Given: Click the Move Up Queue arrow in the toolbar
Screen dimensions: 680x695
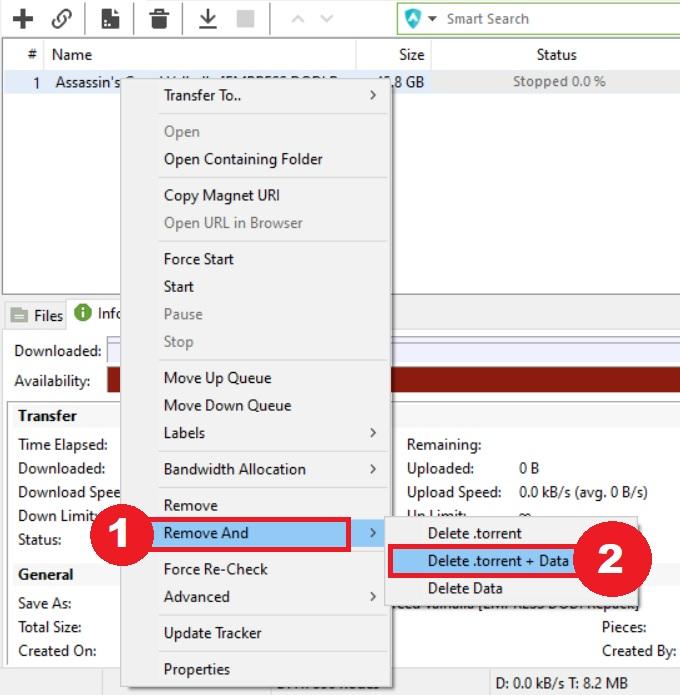Looking at the screenshot, I should pyautogui.click(x=298, y=19).
